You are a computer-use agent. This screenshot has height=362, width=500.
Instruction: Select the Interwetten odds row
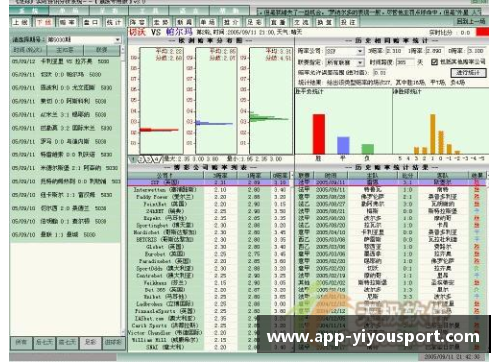210,190
